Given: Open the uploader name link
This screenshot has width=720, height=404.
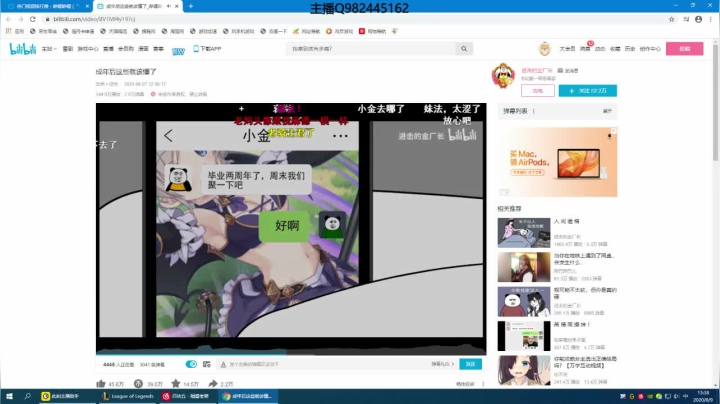Looking at the screenshot, I should click(537, 71).
